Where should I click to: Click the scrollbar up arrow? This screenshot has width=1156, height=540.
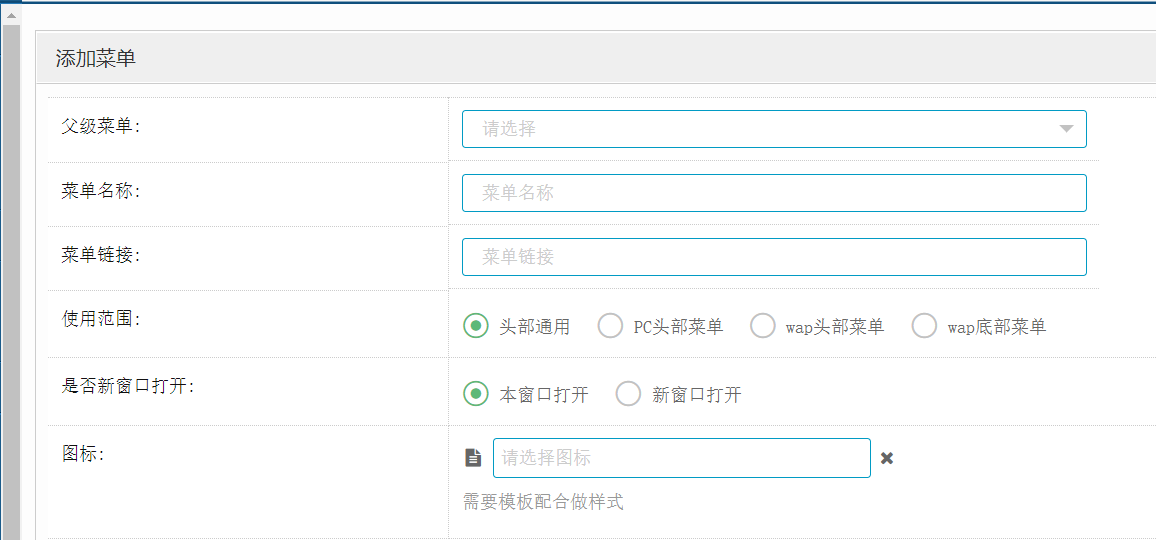click(11, 15)
